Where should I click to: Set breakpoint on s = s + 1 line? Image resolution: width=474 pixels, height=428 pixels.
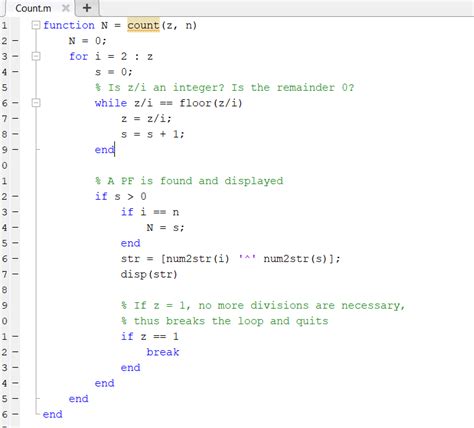click(x=15, y=134)
